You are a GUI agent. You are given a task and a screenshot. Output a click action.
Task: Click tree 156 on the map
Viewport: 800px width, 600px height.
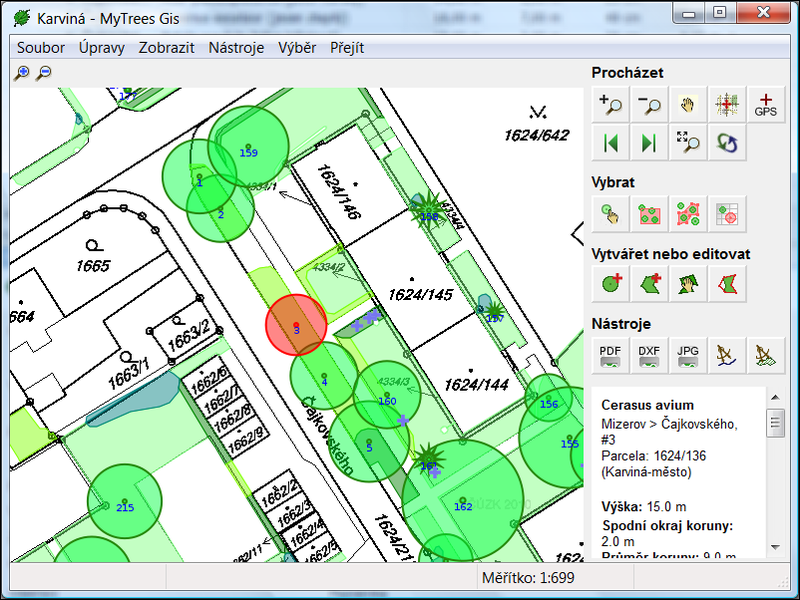pos(548,397)
